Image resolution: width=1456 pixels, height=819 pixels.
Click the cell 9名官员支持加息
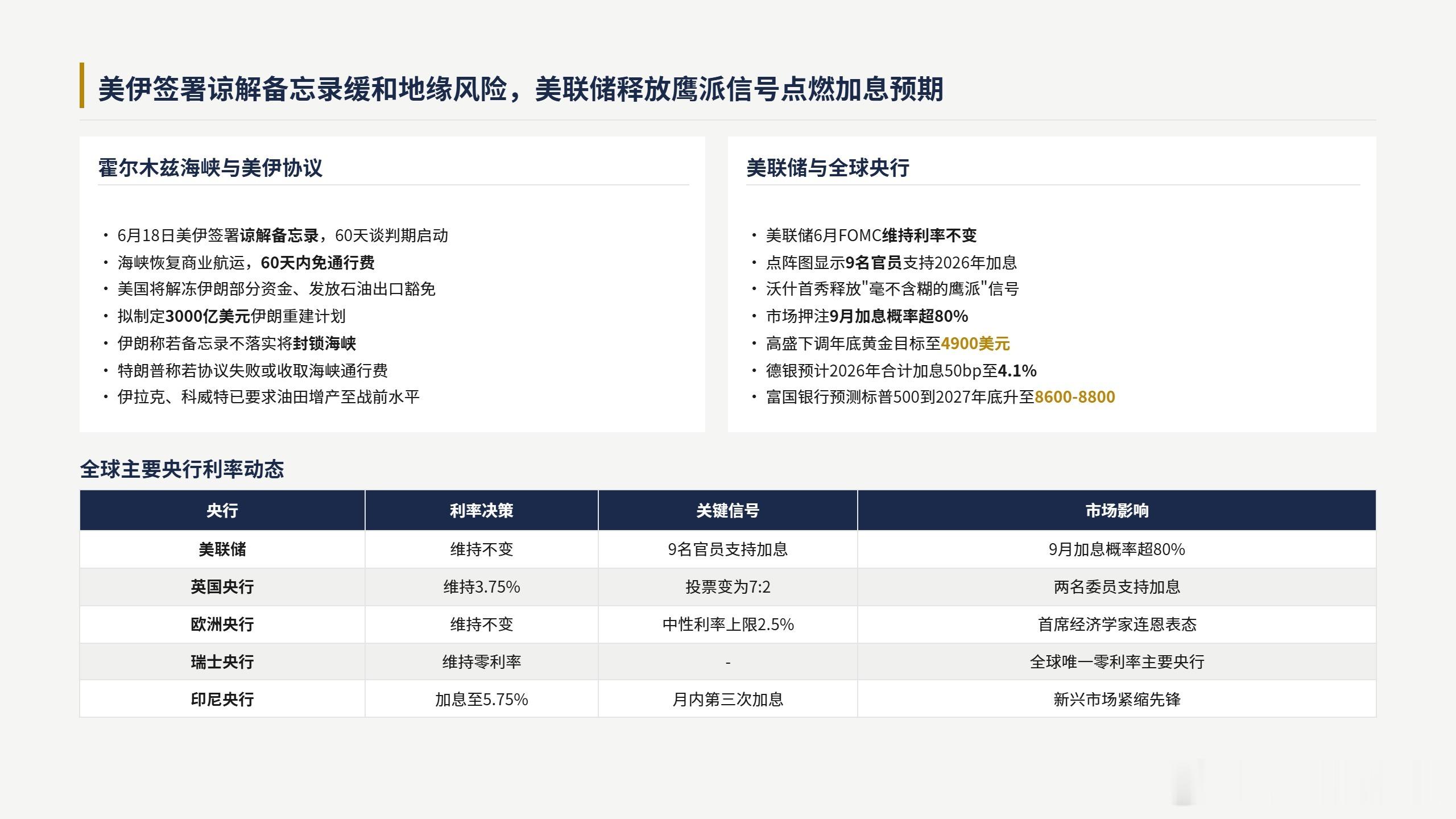(x=728, y=549)
